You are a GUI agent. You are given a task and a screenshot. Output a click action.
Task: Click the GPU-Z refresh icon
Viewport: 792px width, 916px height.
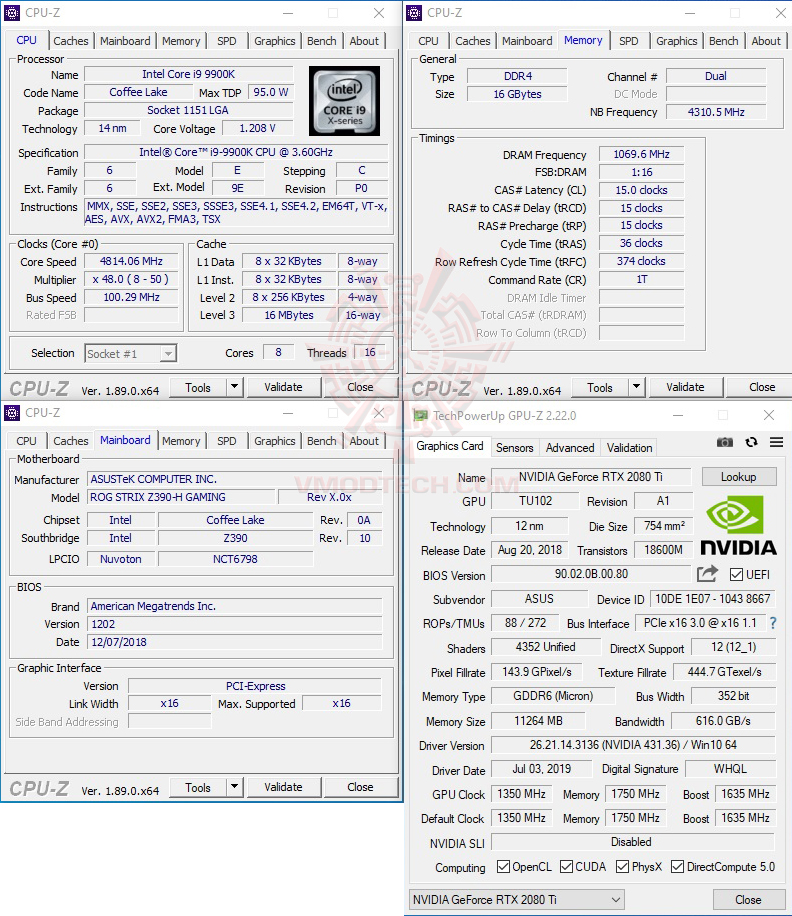pos(751,442)
